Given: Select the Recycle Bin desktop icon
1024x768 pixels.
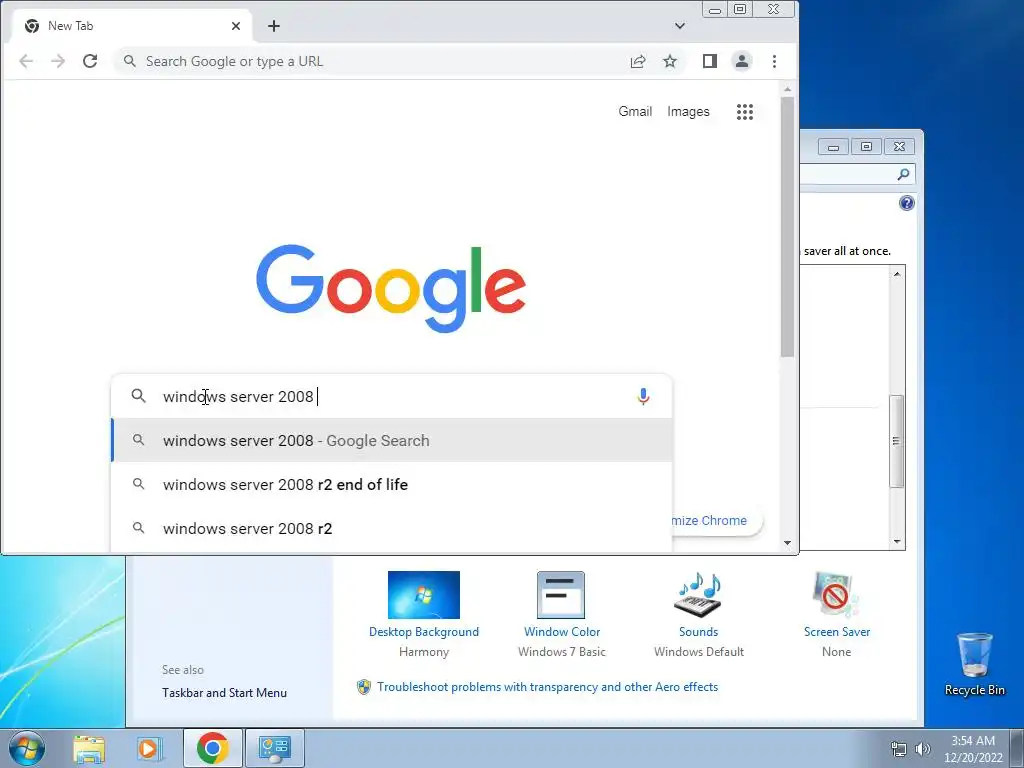Looking at the screenshot, I should [974, 664].
